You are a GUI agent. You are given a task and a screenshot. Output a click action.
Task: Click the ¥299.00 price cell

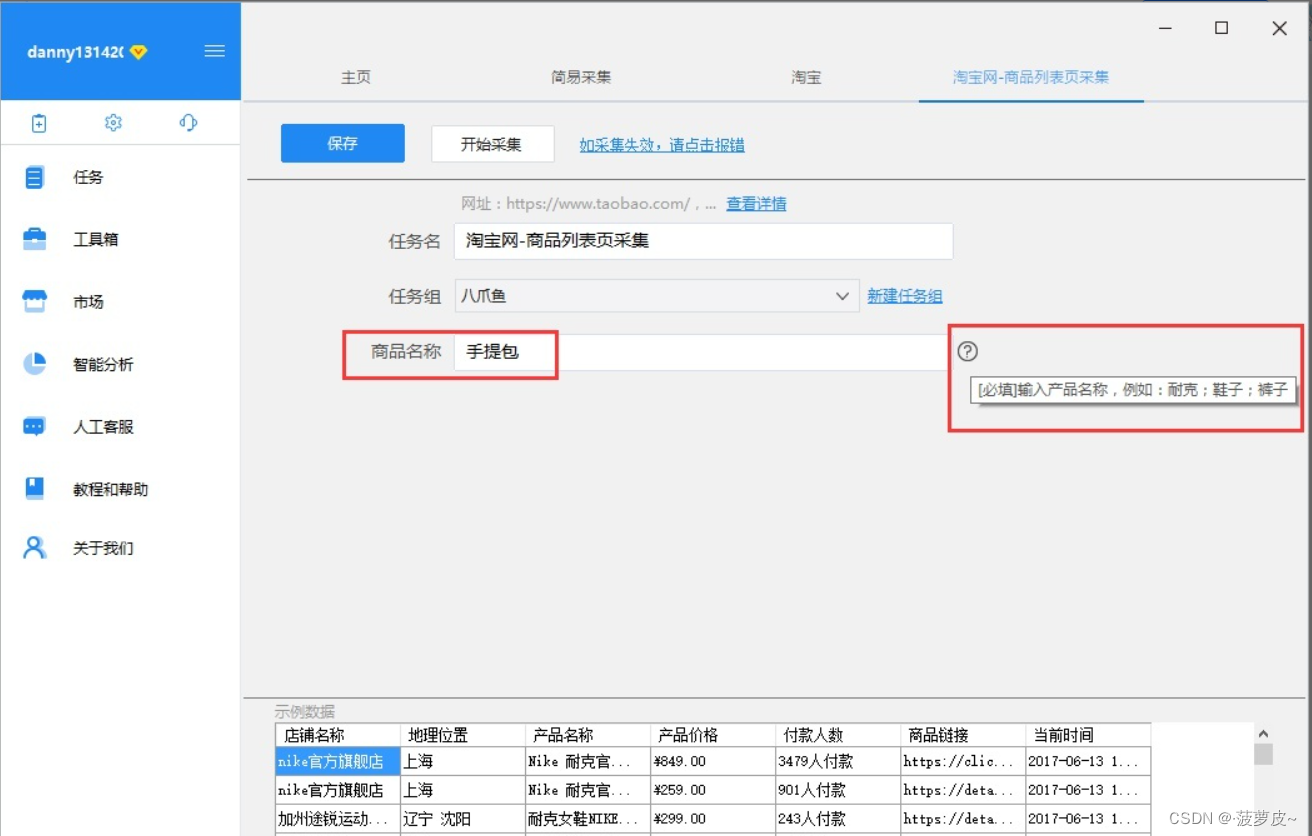pyautogui.click(x=713, y=819)
